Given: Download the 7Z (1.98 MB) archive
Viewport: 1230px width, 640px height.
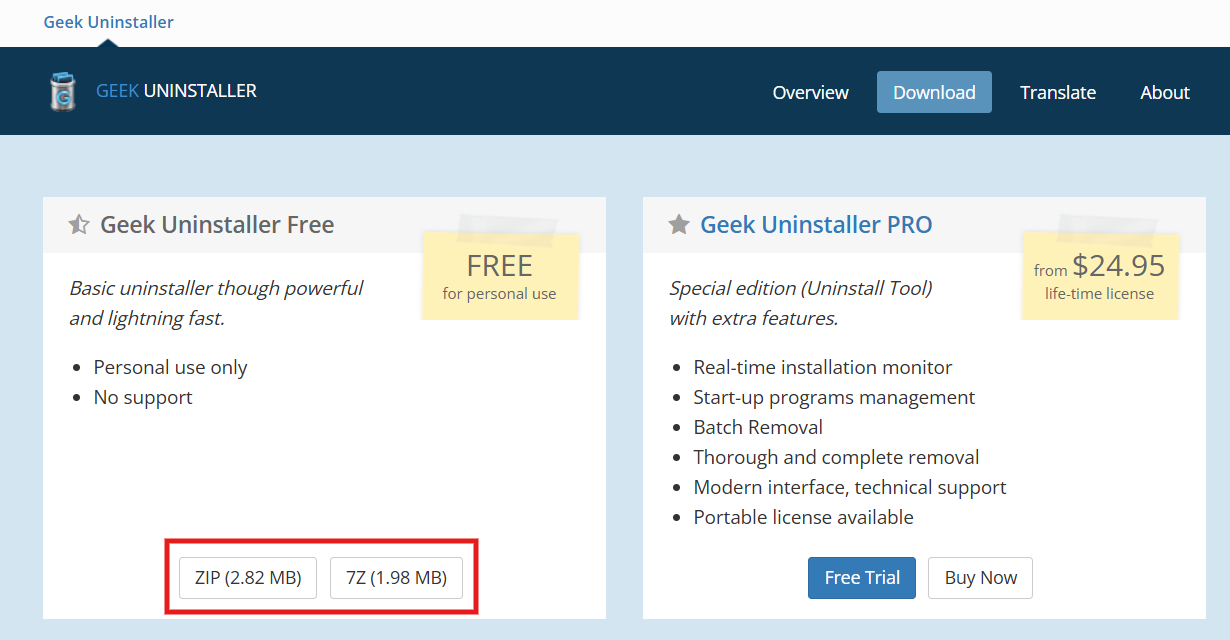Looking at the screenshot, I should coord(396,577).
